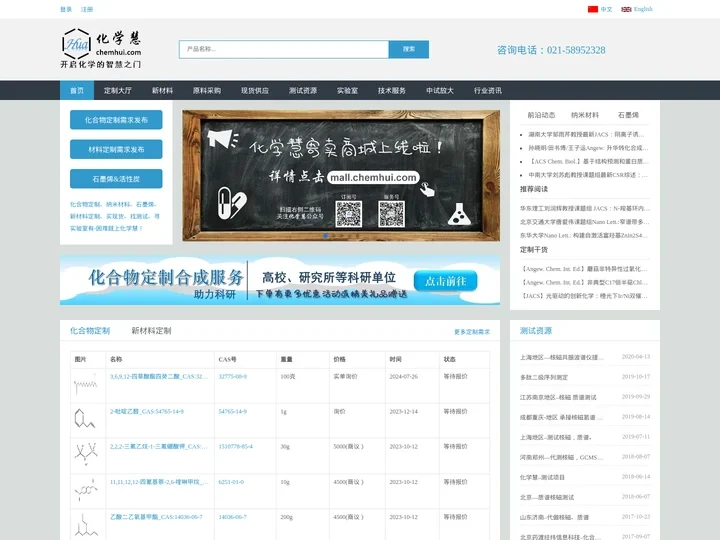
Task: Switch language via UK flag icon
Action: click(626, 9)
